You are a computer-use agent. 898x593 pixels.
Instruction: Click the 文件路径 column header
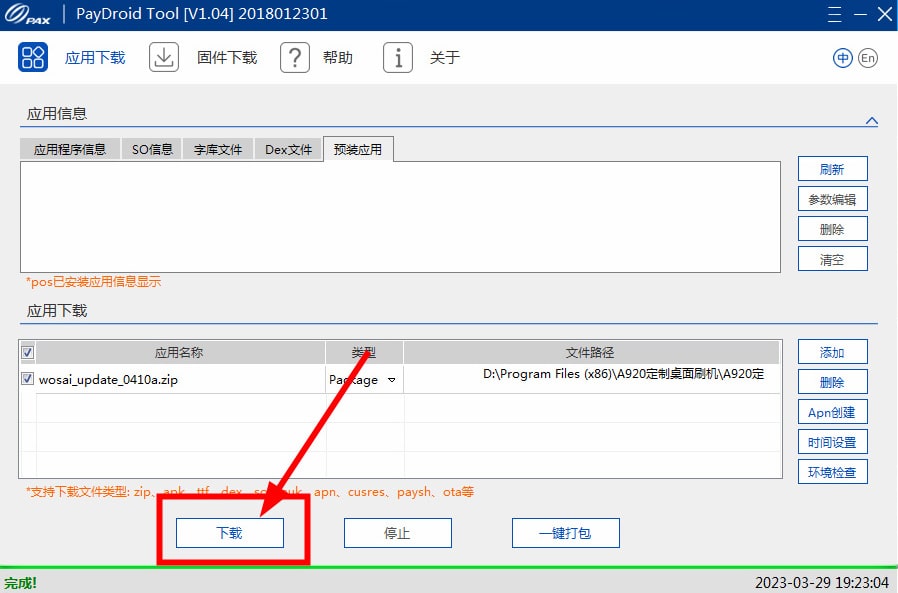(590, 352)
